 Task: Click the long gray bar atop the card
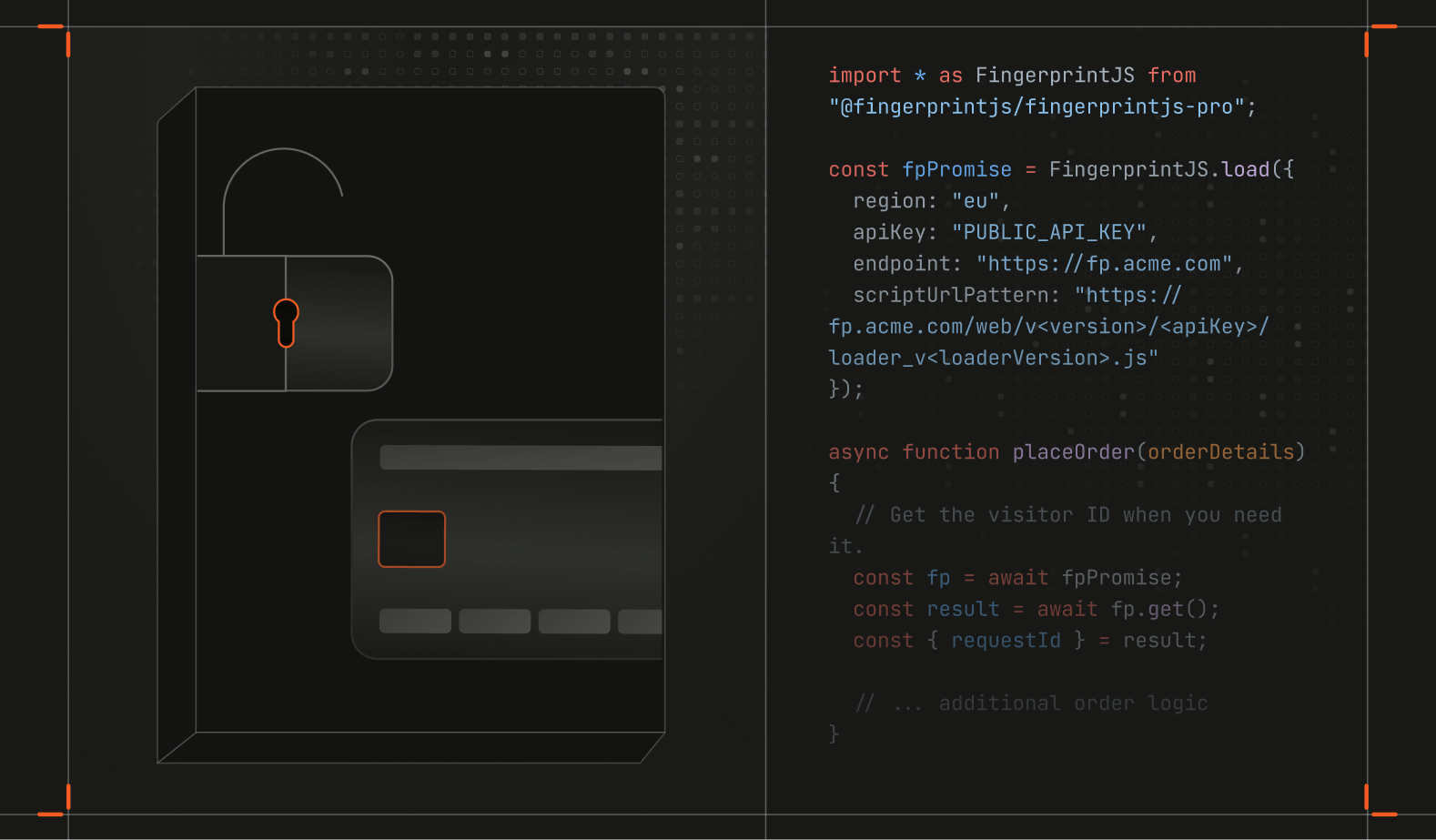click(x=521, y=458)
